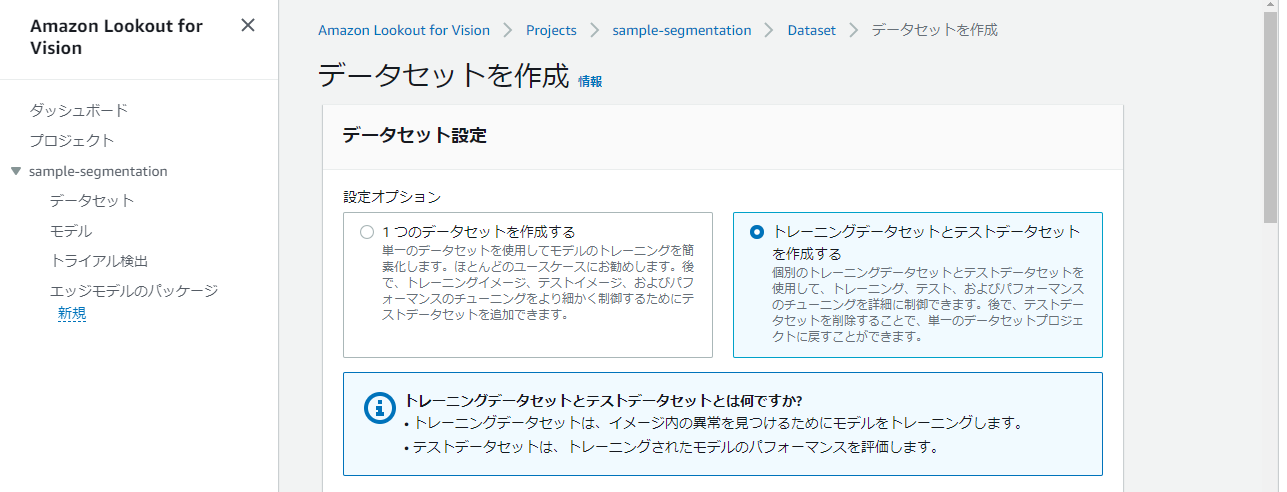Click the Projects breadcrumb link
1287x492 pixels.
tap(551, 30)
